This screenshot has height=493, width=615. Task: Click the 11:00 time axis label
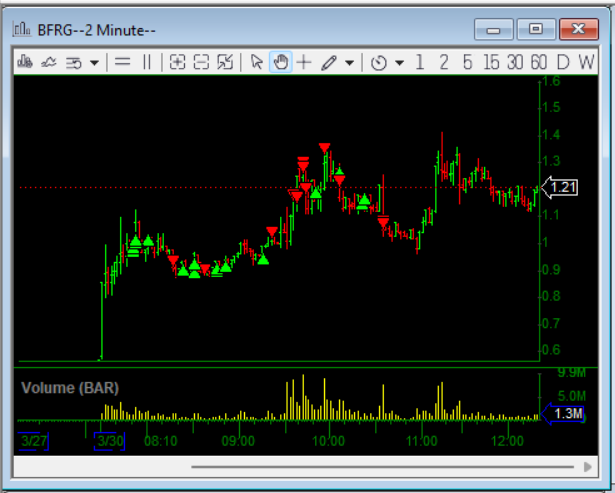click(x=422, y=441)
